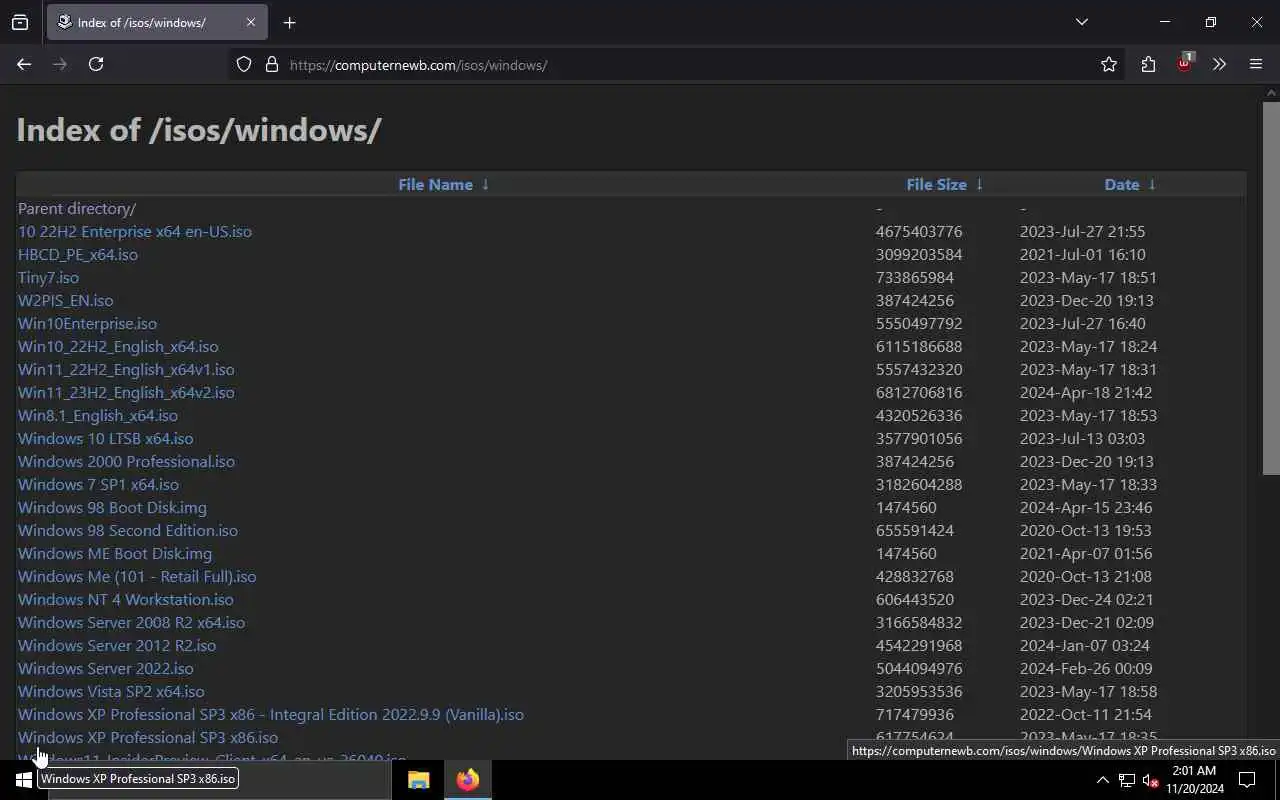Screen dimensions: 1280x800
Task: Open the tracking protection shield icon
Action: (x=244, y=64)
